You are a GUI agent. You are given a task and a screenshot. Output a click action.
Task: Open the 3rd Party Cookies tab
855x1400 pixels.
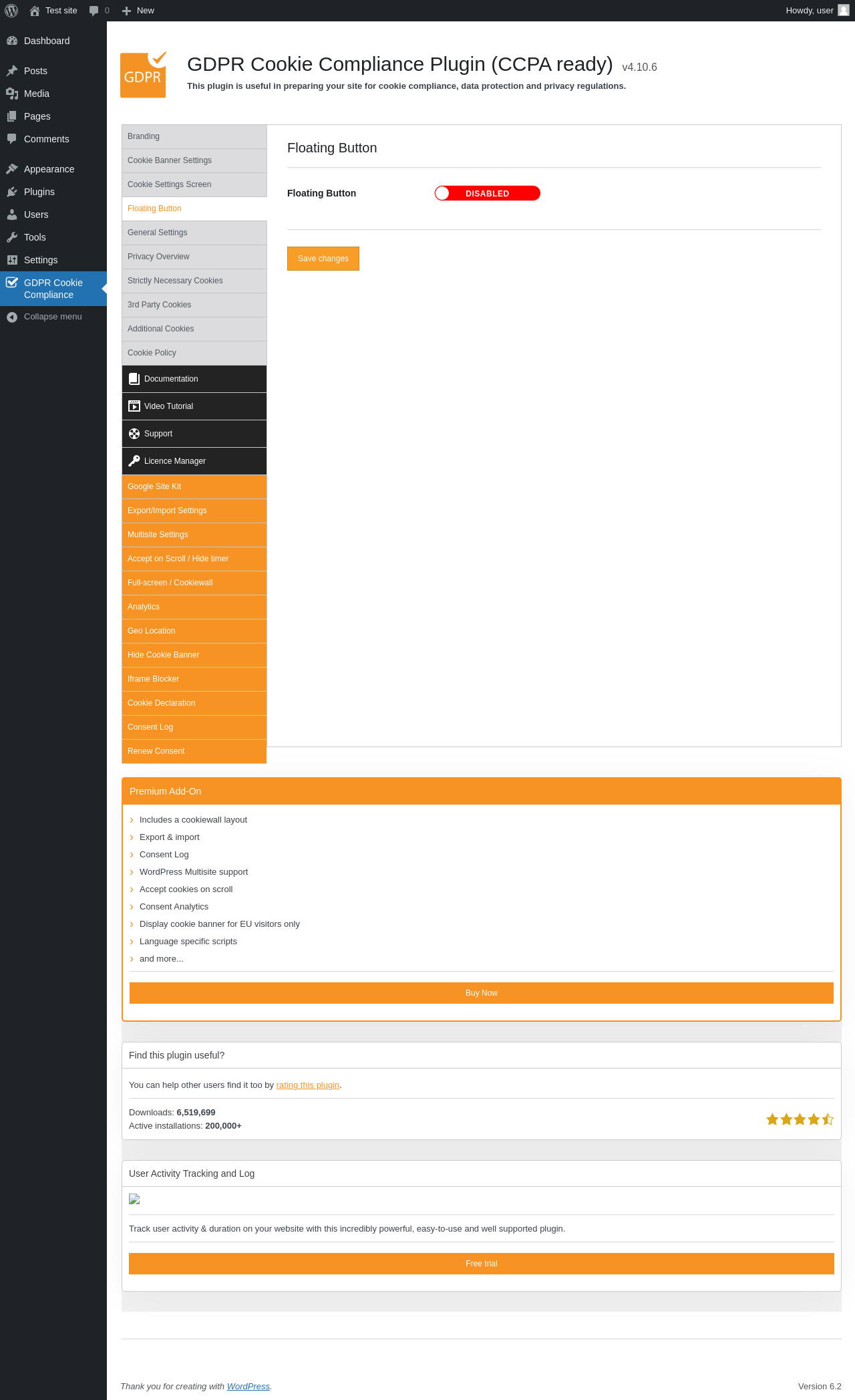[194, 305]
